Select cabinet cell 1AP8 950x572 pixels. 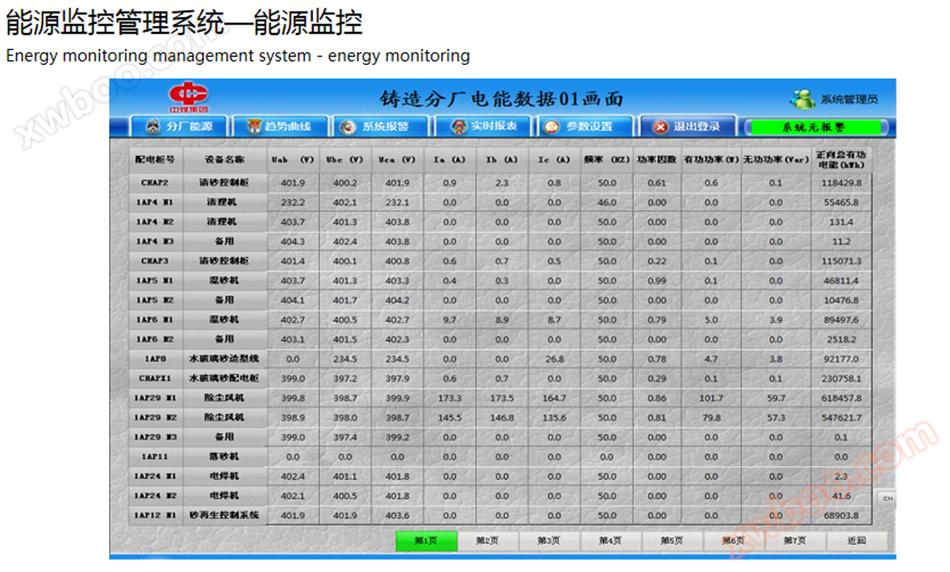(x=155, y=359)
